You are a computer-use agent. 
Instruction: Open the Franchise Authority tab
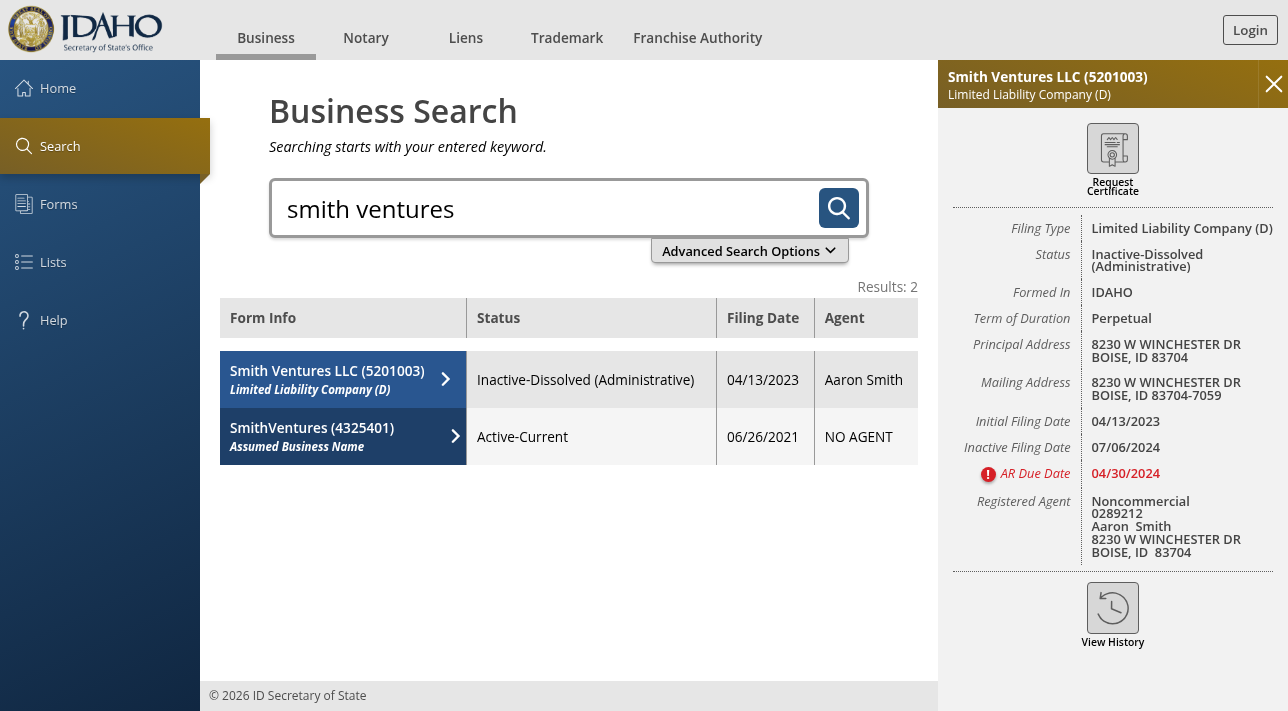tap(698, 38)
